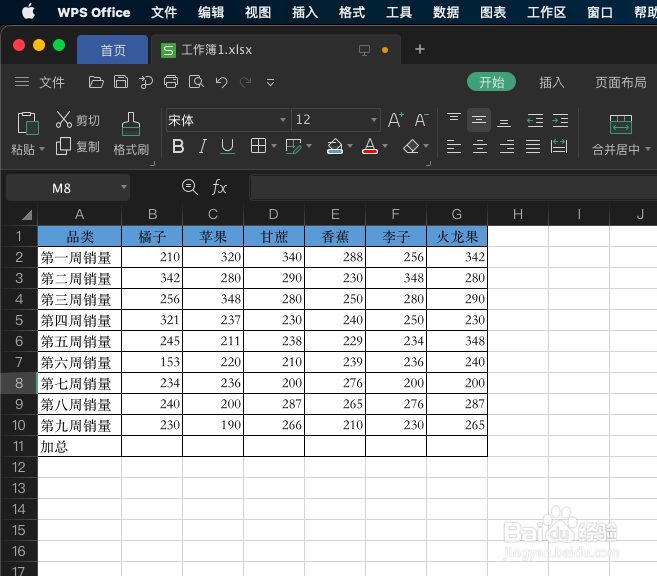657x576 pixels.
Task: Click the Print icon in quick toolbar
Action: pyautogui.click(x=171, y=82)
